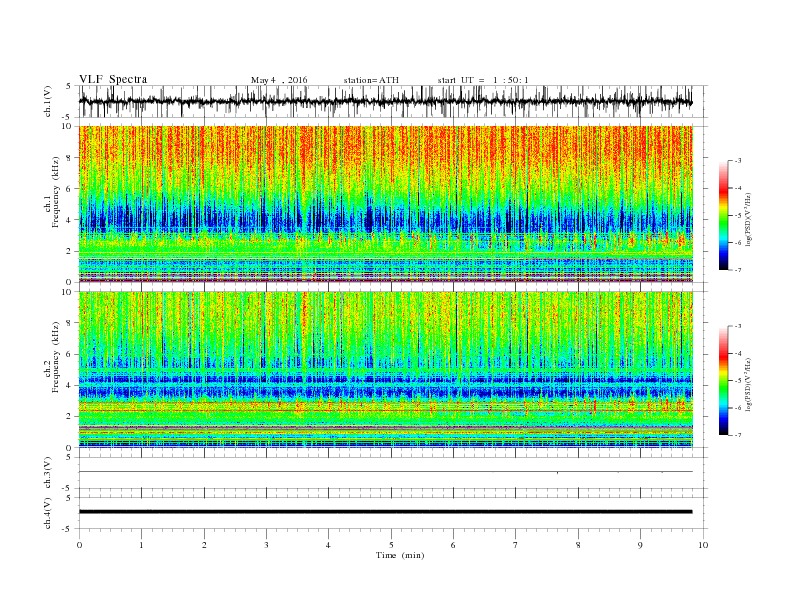Click the "6" kHz tick on ch.2 spectrogram axis
This screenshot has width=792, height=612.
coord(70,354)
